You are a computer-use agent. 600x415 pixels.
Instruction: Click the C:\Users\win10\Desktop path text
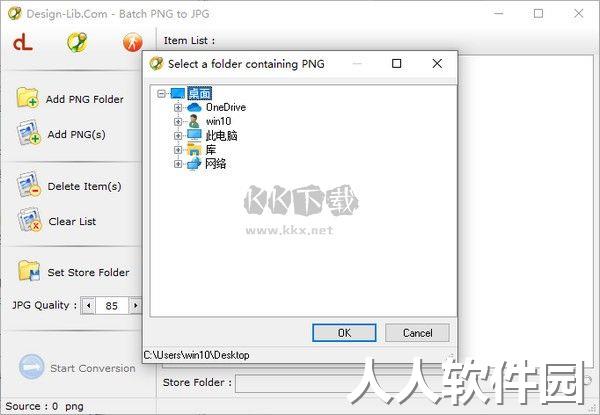coord(196,355)
